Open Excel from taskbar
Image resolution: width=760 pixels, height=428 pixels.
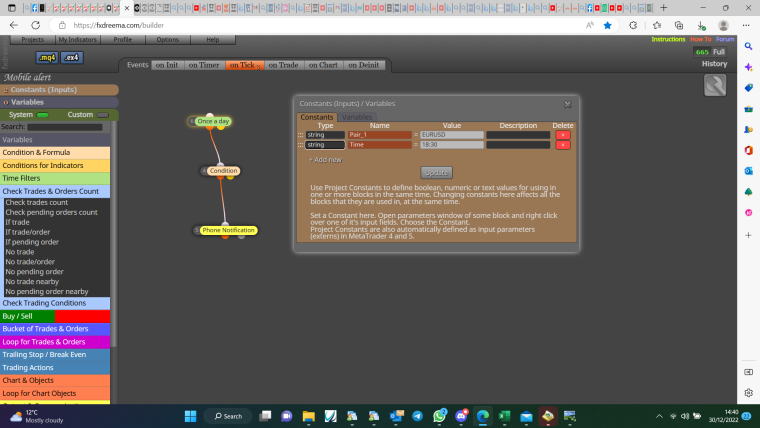(505, 416)
